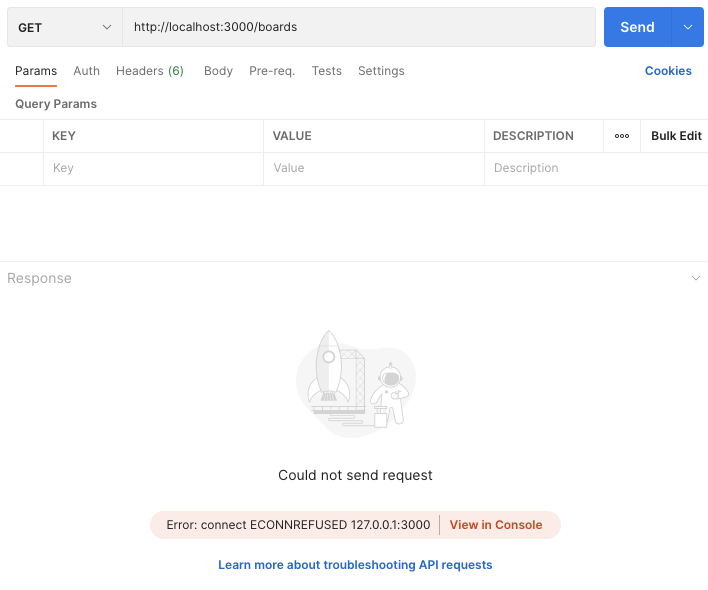Click the three-dots column options icon
Screen dimensions: 708x590
[622, 136]
